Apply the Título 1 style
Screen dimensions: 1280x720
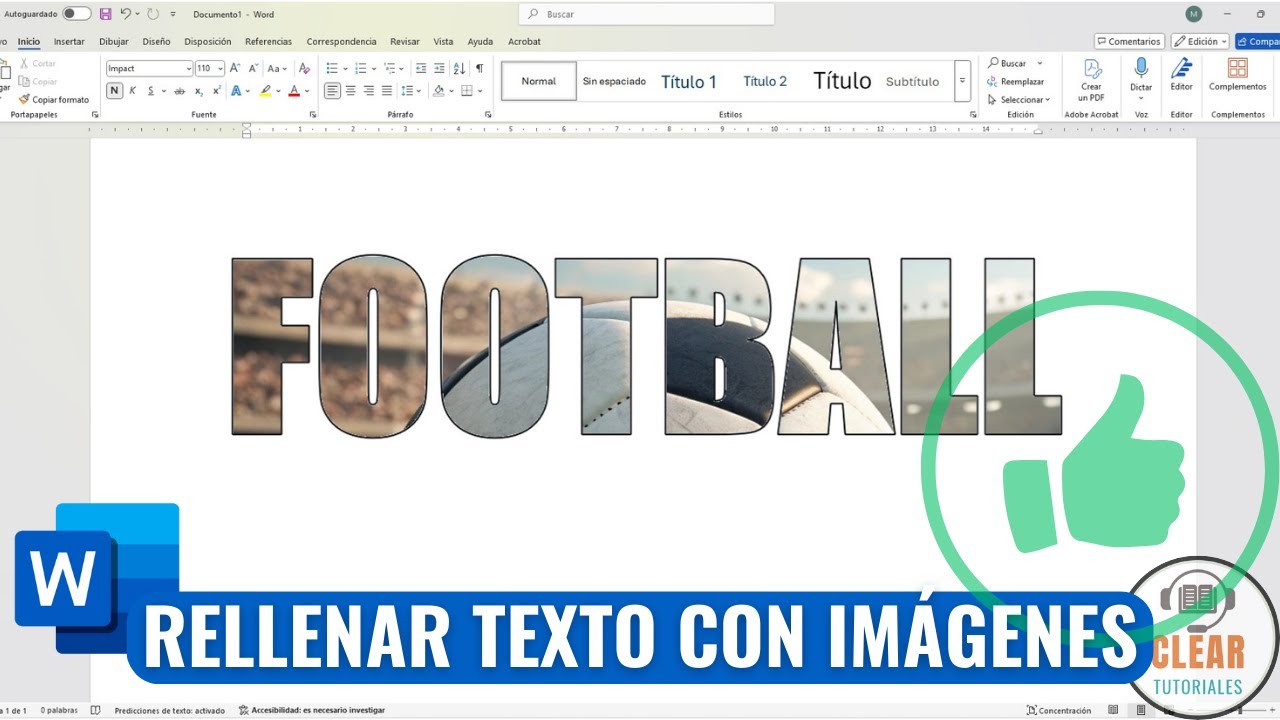click(x=689, y=81)
